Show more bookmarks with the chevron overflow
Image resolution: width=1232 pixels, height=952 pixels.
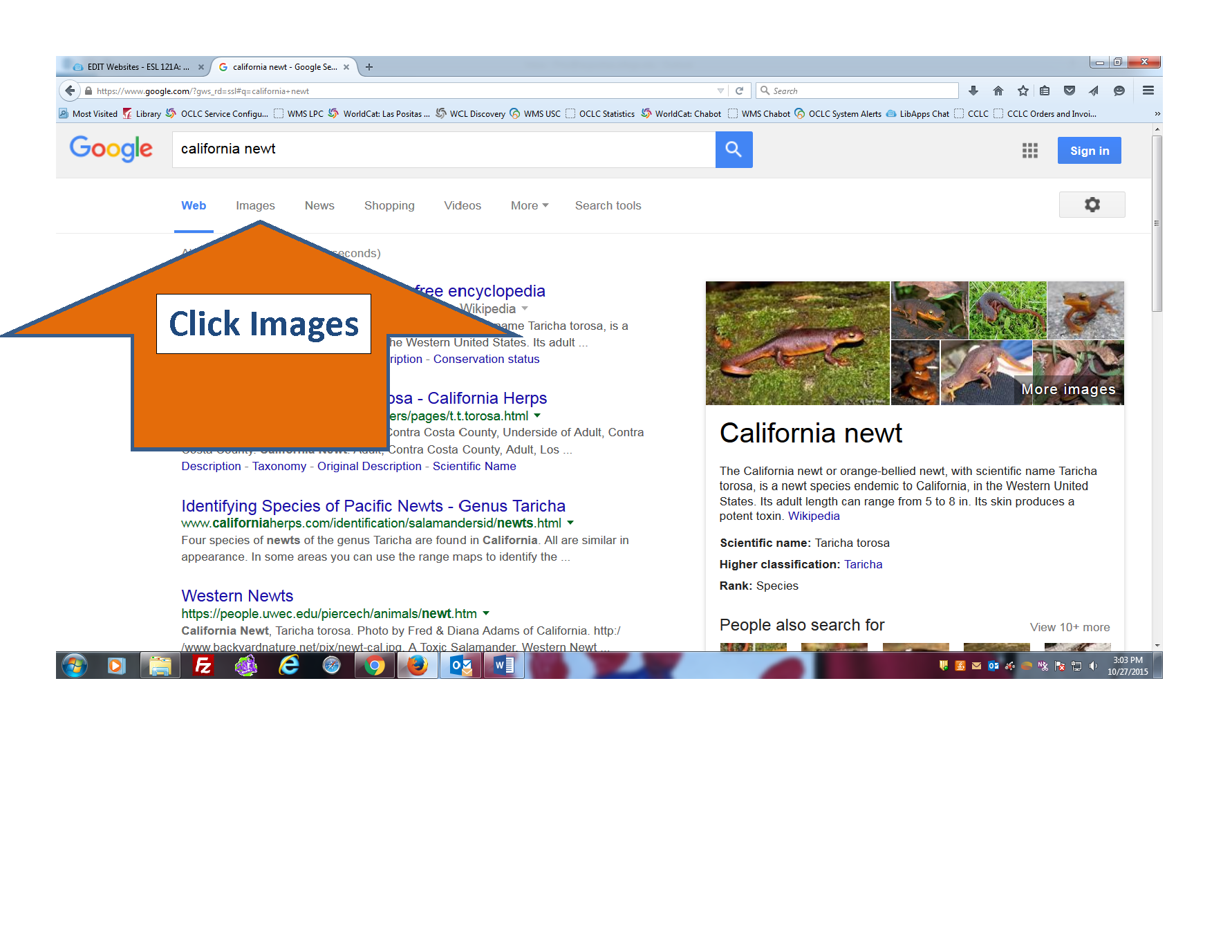click(x=1157, y=113)
